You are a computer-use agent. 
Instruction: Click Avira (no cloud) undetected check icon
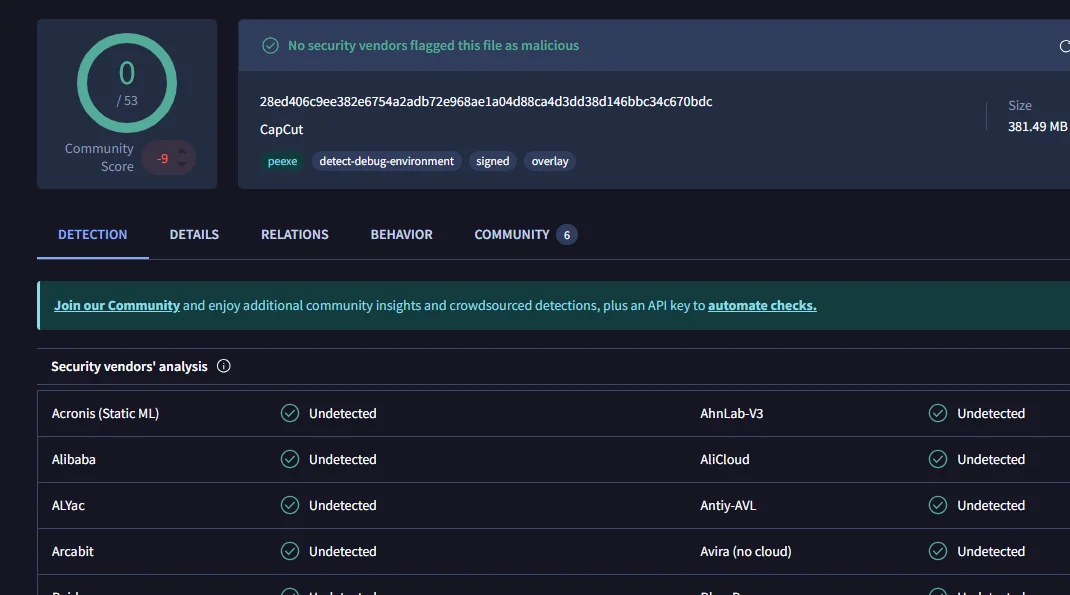938,551
